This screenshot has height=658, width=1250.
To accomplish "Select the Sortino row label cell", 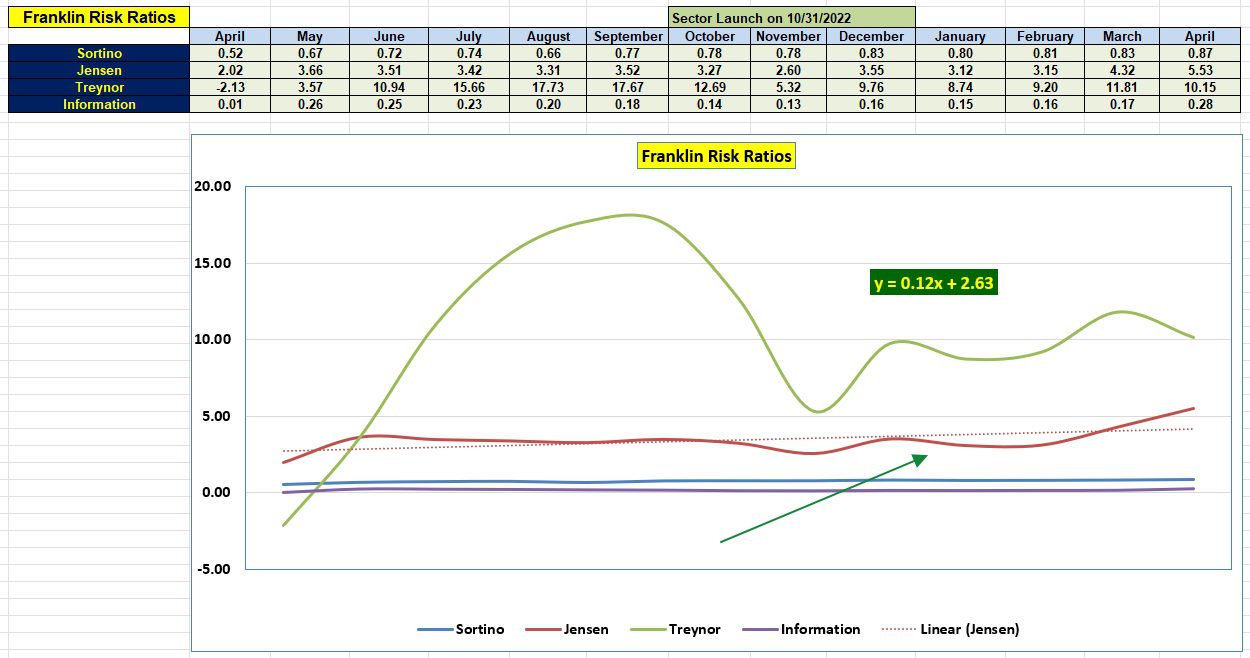I will (100, 54).
